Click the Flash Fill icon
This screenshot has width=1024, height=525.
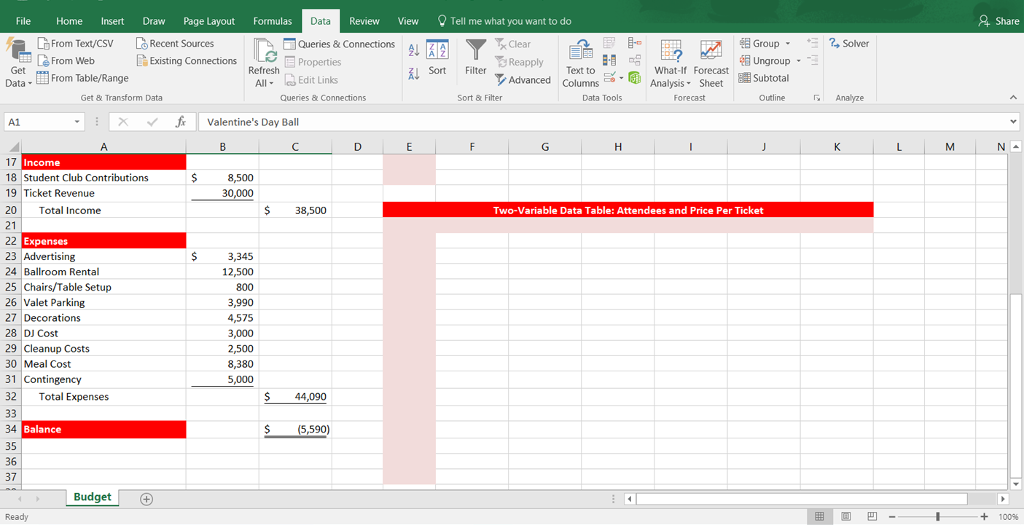coord(609,43)
